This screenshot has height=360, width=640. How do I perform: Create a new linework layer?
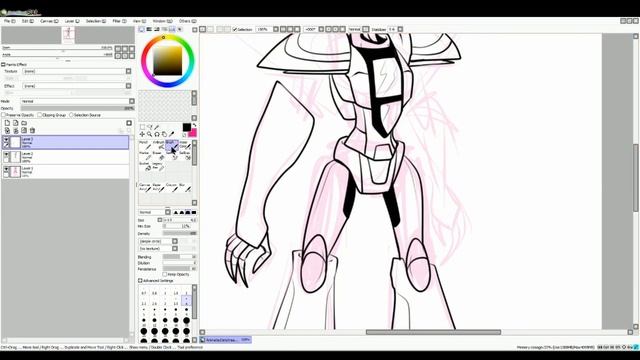point(16,123)
